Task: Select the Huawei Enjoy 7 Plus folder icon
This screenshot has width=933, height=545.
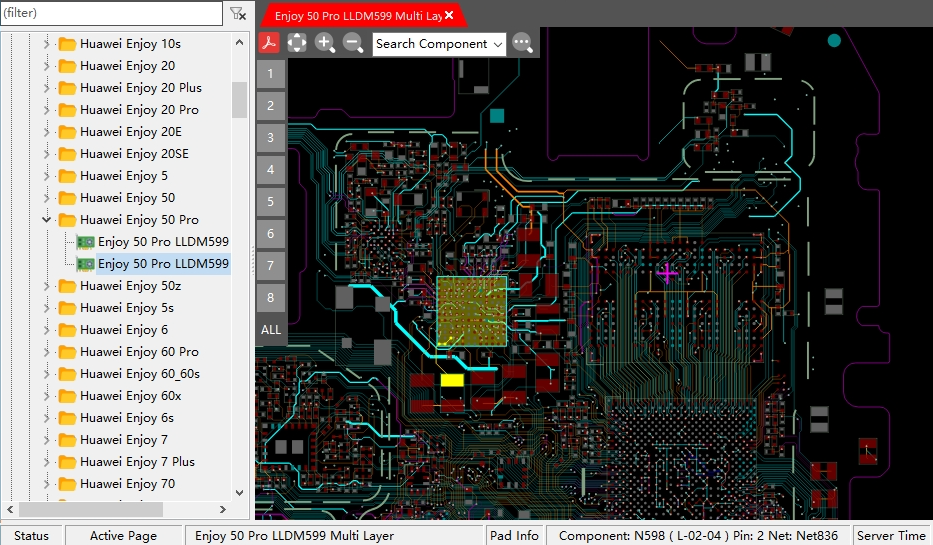Action: 67,462
